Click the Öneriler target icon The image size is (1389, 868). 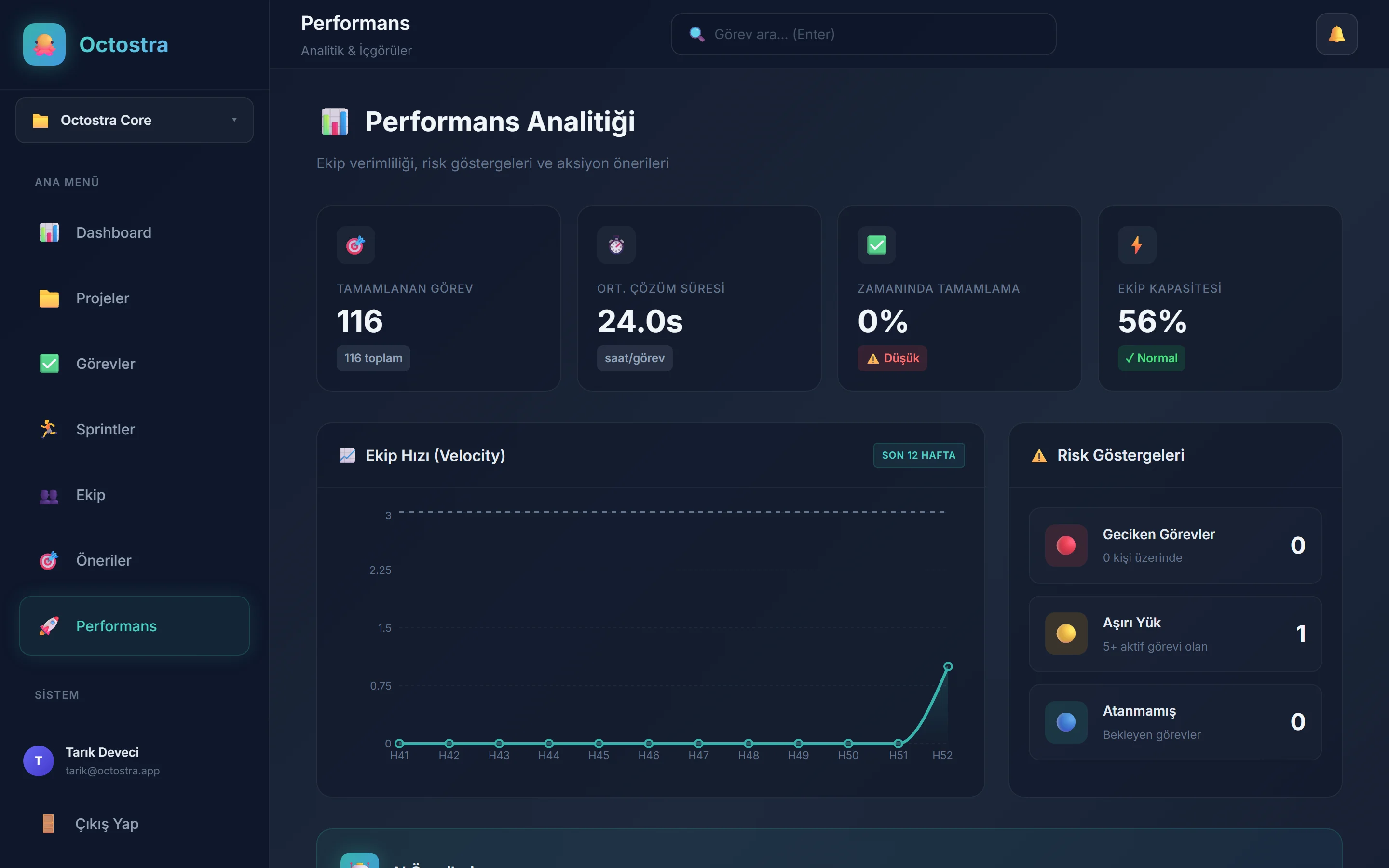[49, 560]
